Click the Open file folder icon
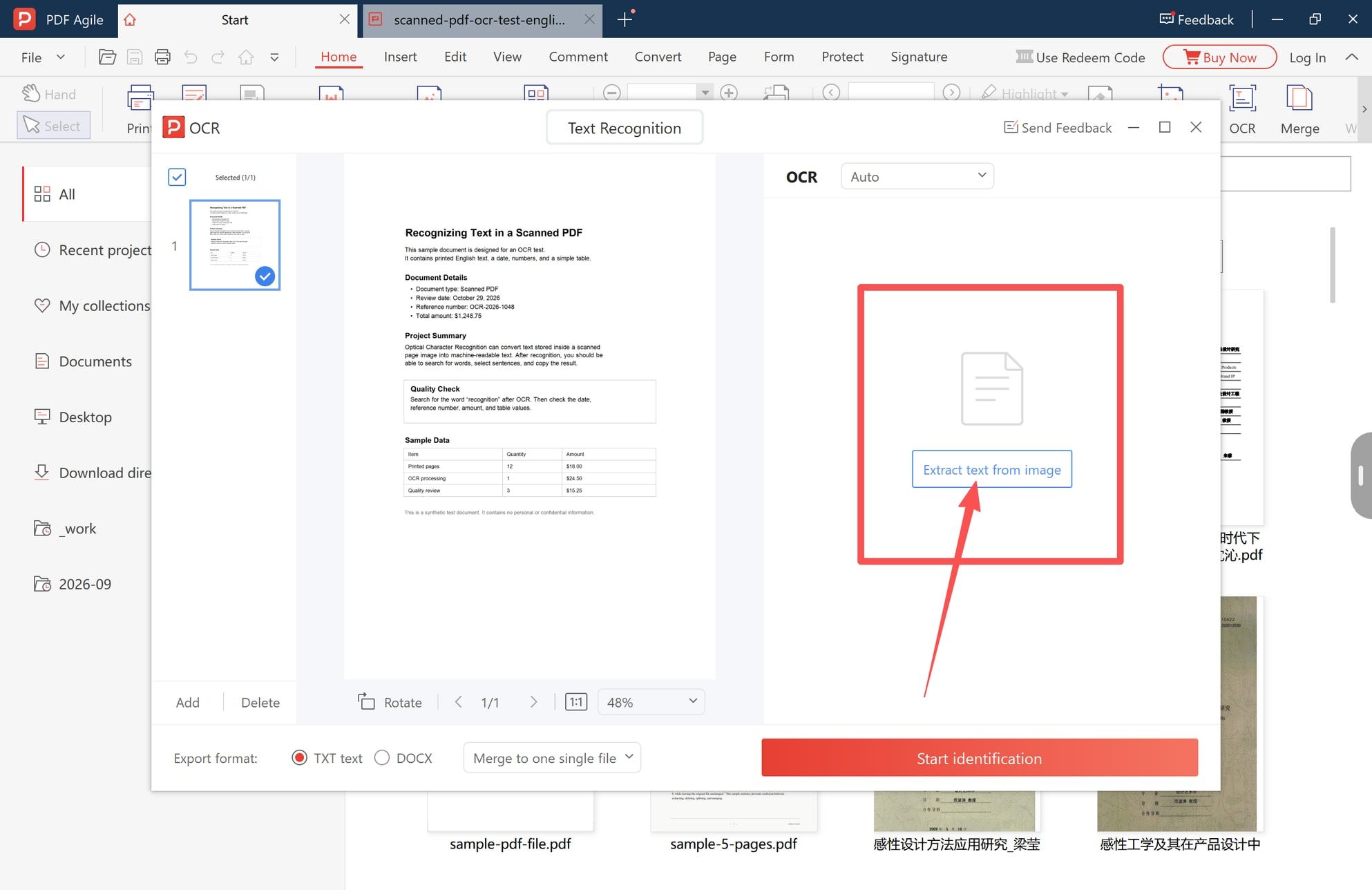 coord(107,57)
